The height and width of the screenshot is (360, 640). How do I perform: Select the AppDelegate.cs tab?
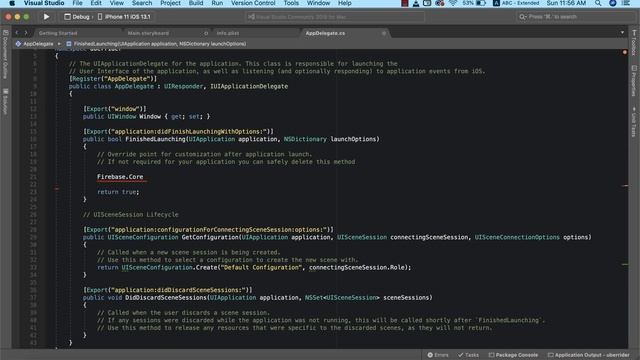point(325,33)
